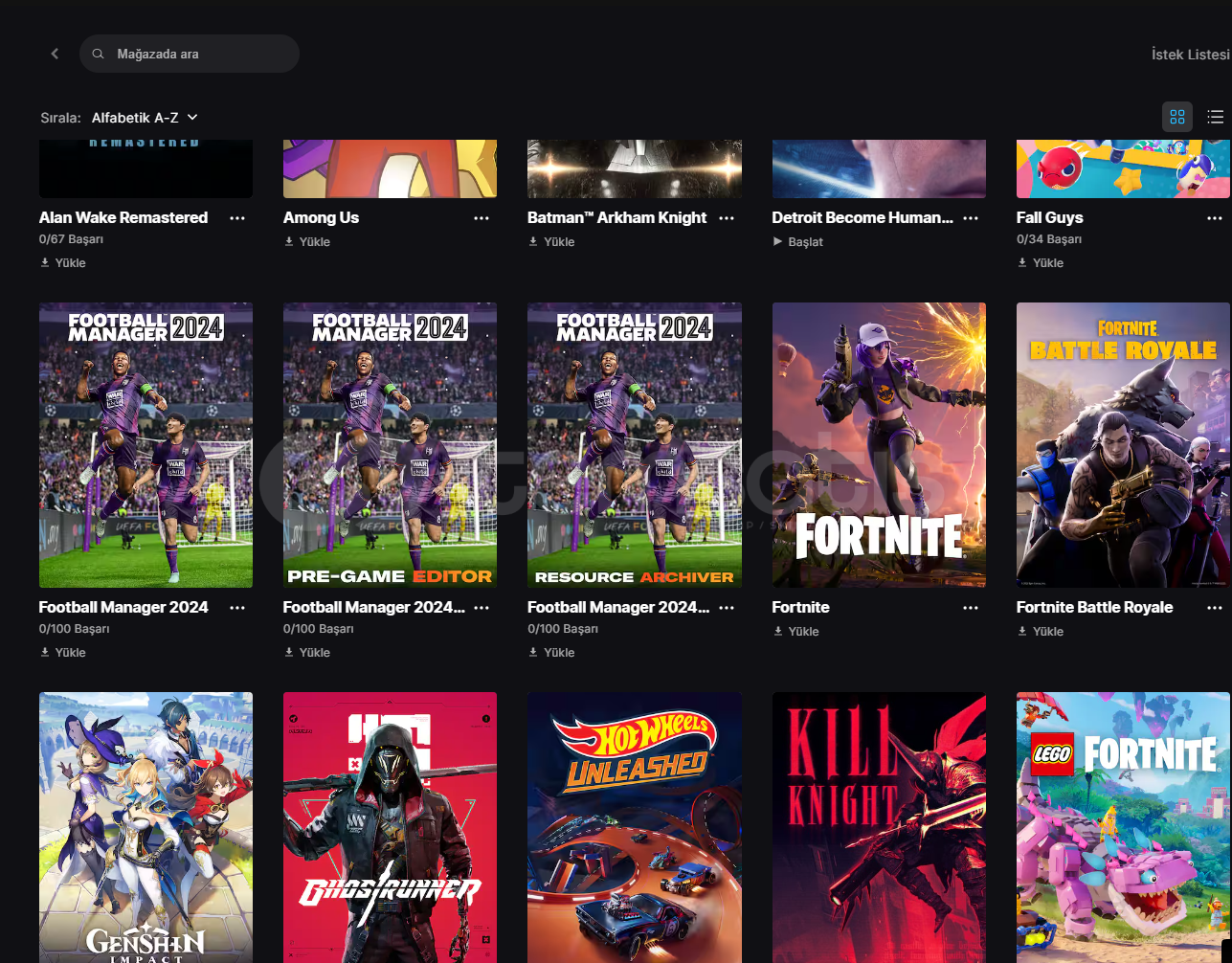Viewport: 1232px width, 963px height.
Task: Click Yükle under Resource Archiver card
Action: click(x=551, y=652)
